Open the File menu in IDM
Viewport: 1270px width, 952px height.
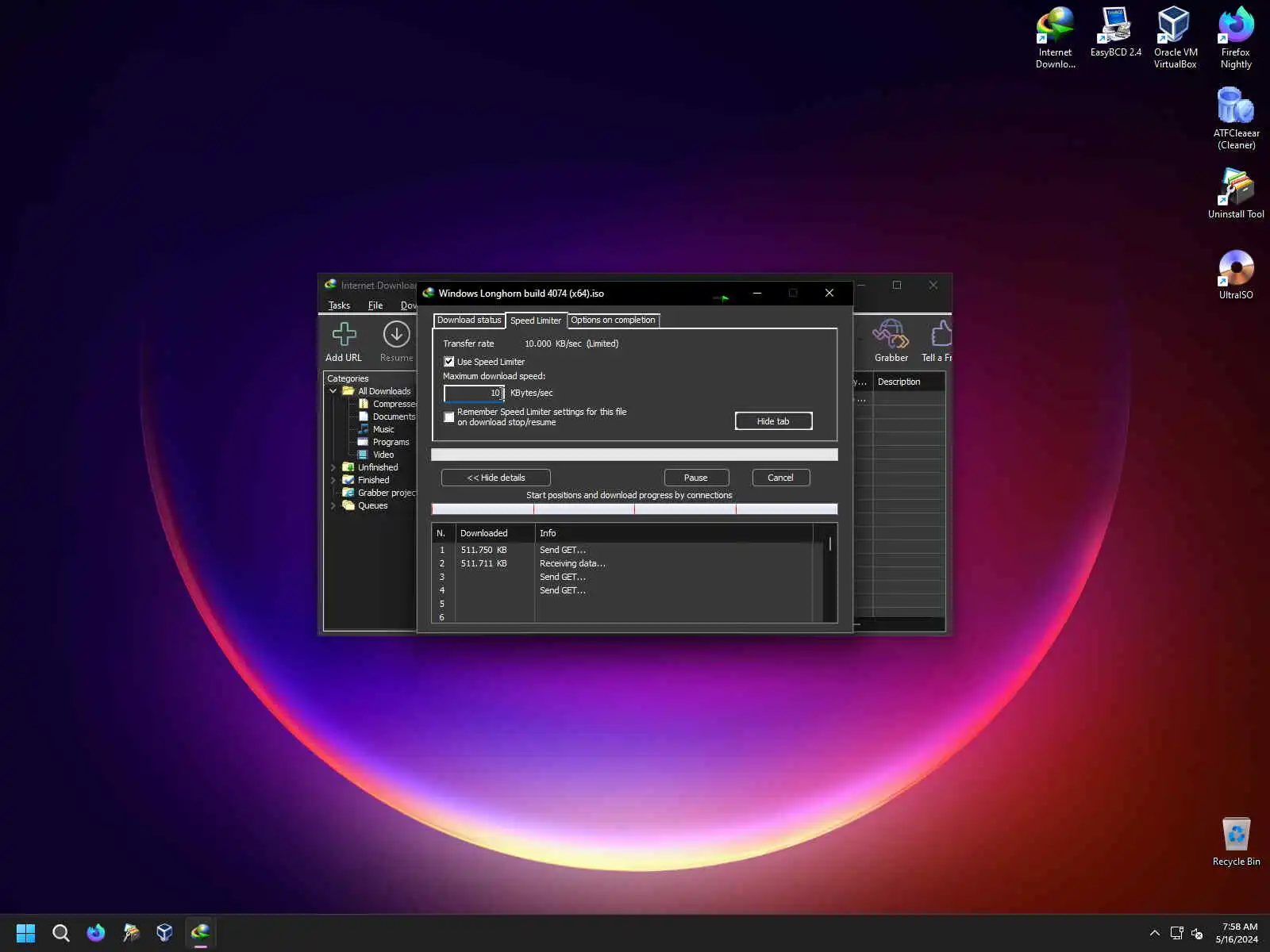tap(375, 305)
